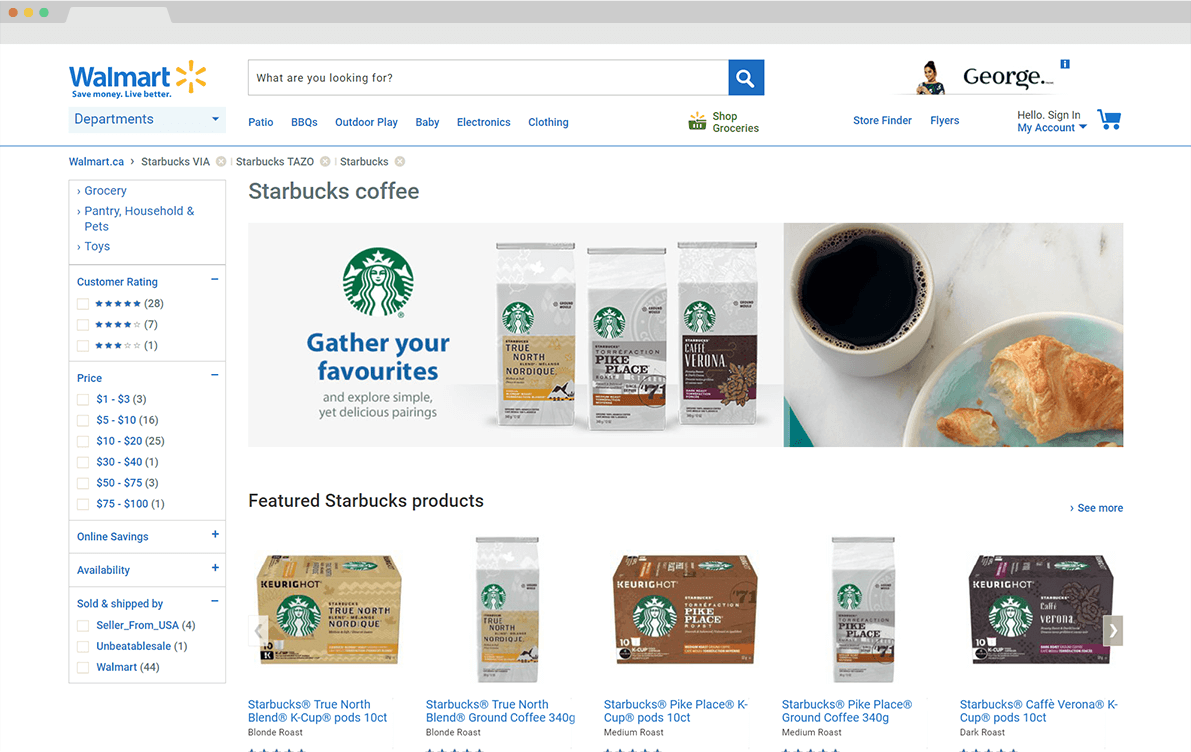Click the Shop Groceries text link
This screenshot has height=752, width=1191.
pyautogui.click(x=735, y=122)
